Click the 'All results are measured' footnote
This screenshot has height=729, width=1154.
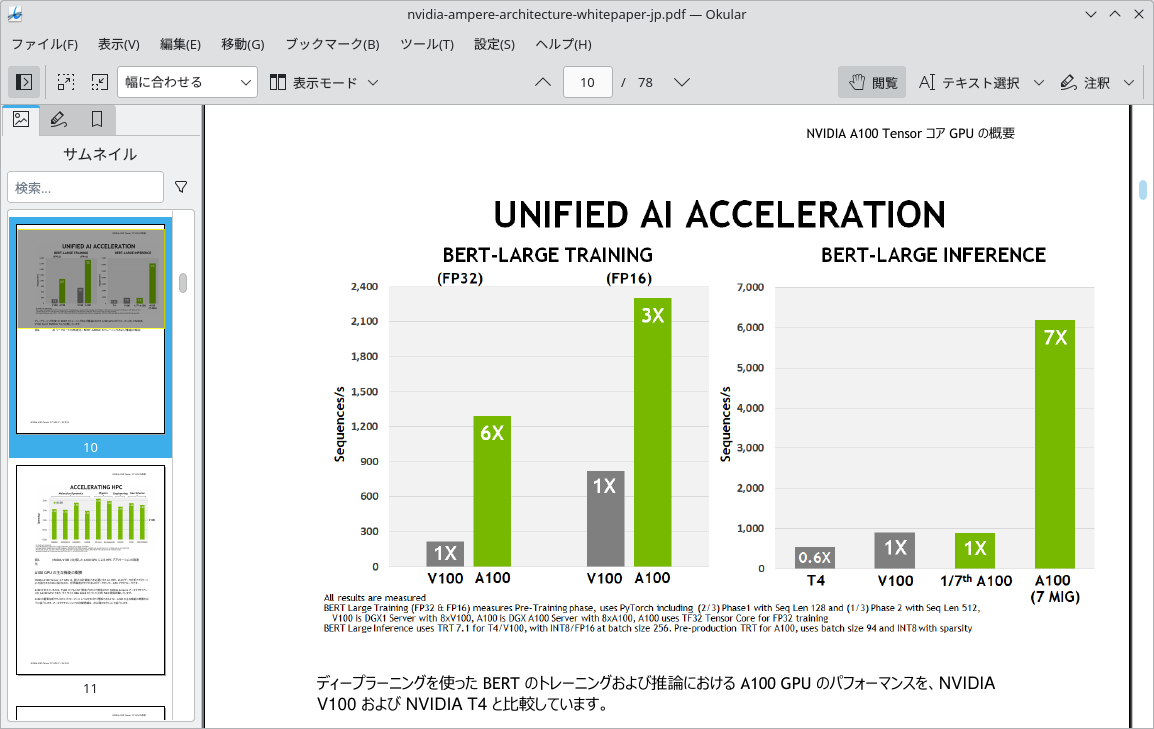pyautogui.click(x=375, y=598)
